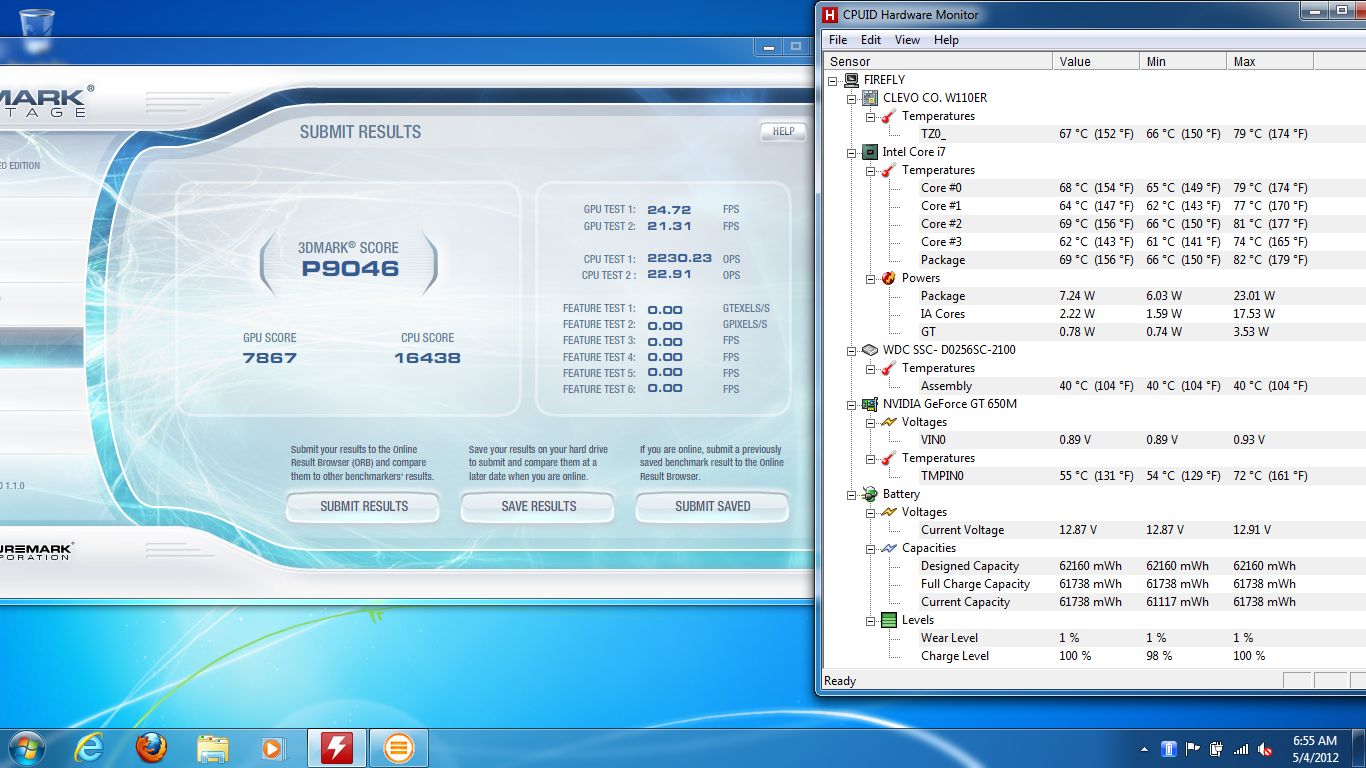The height and width of the screenshot is (768, 1366).
Task: Collapse the Battery tree node
Action: coord(851,494)
